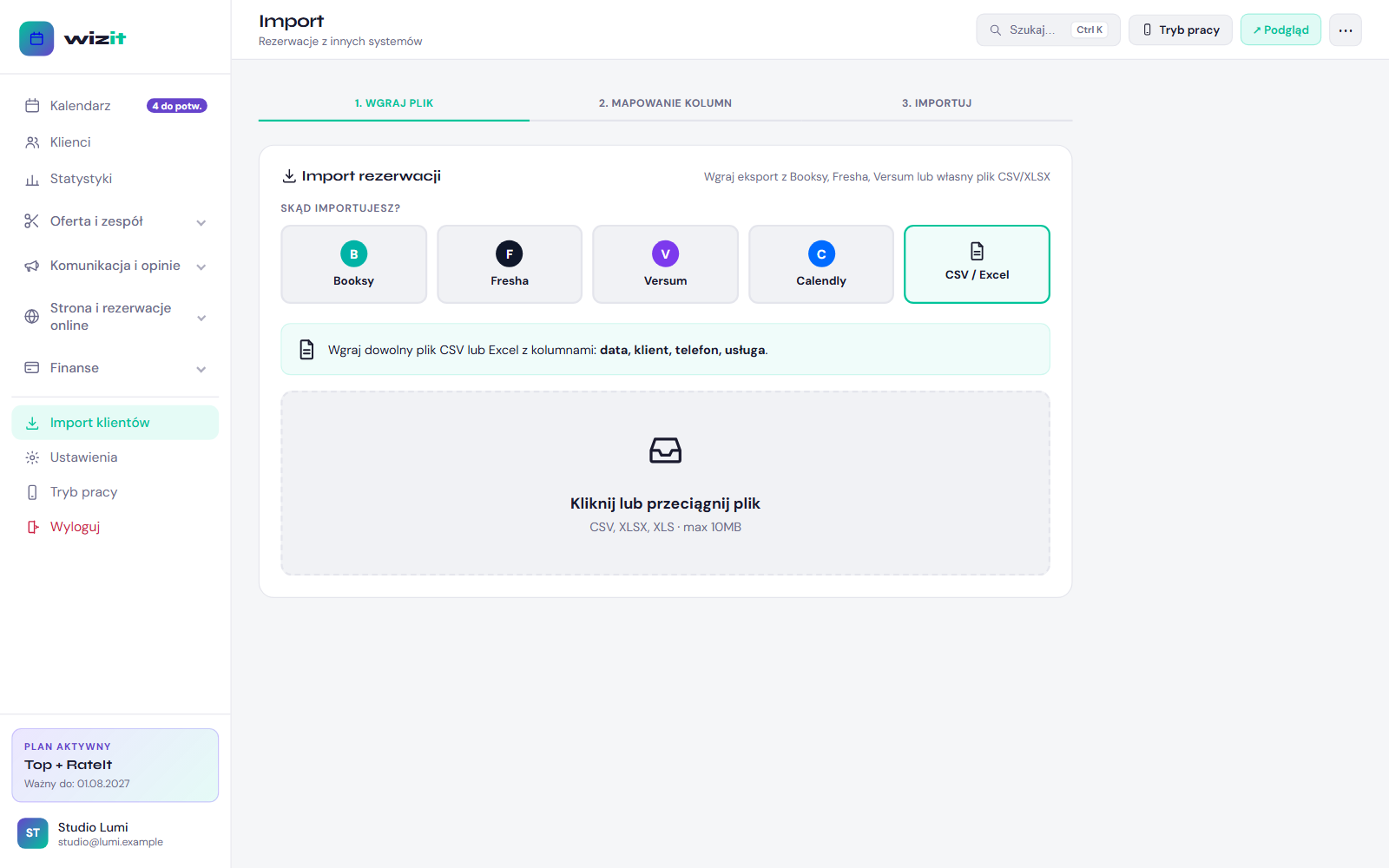Viewport: 1389px width, 868px height.
Task: Open the Top + RateIt plan card
Action: [x=115, y=766]
